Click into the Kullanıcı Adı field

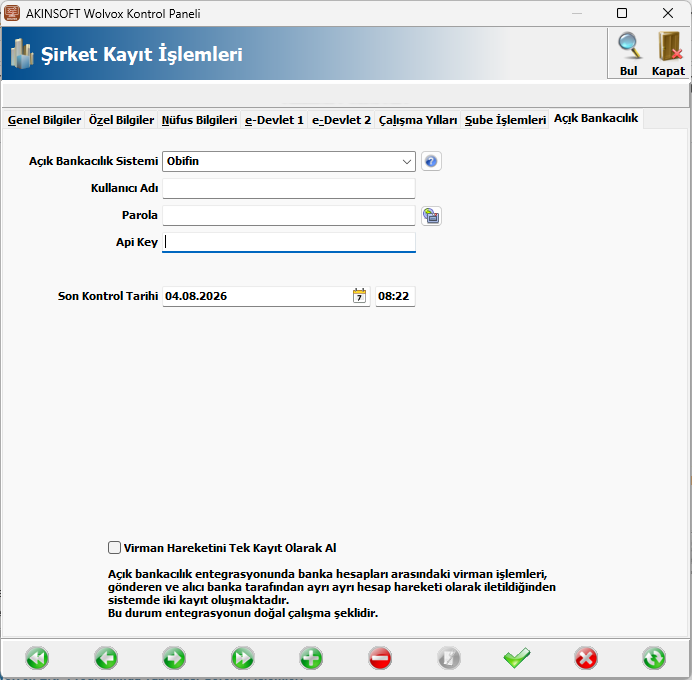click(x=289, y=188)
